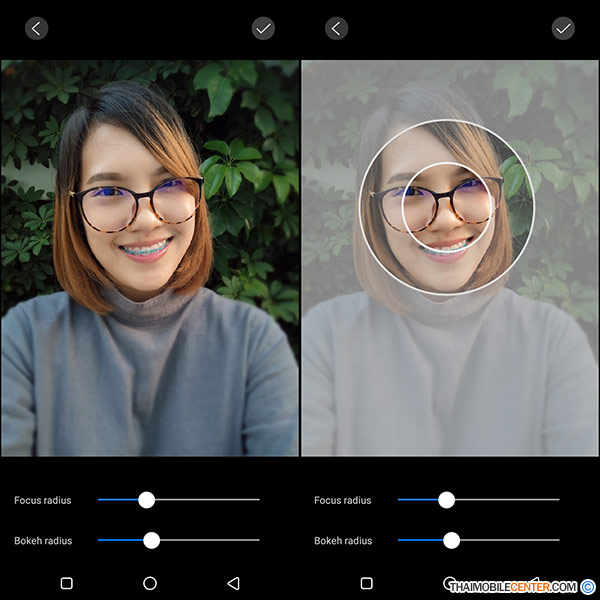Tap back triangle in left navbar
The width and height of the screenshot is (600, 600).
click(x=233, y=583)
